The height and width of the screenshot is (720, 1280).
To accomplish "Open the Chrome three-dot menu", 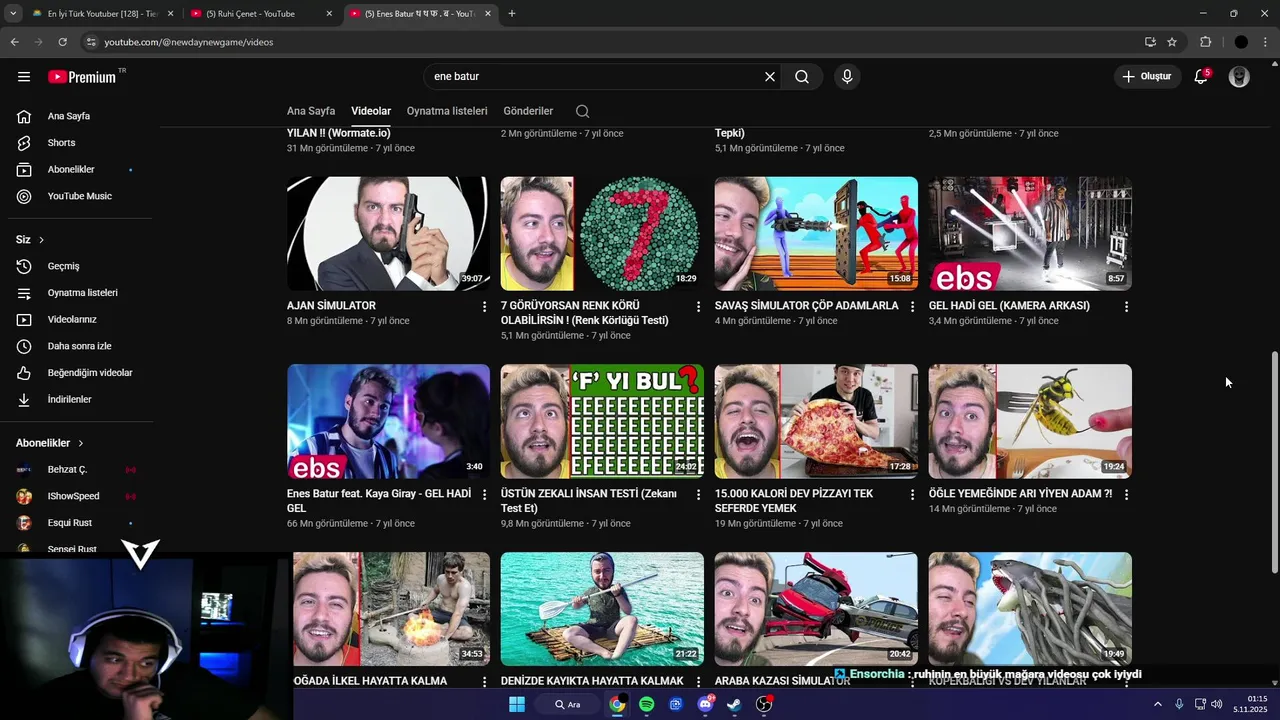I will click(1266, 42).
